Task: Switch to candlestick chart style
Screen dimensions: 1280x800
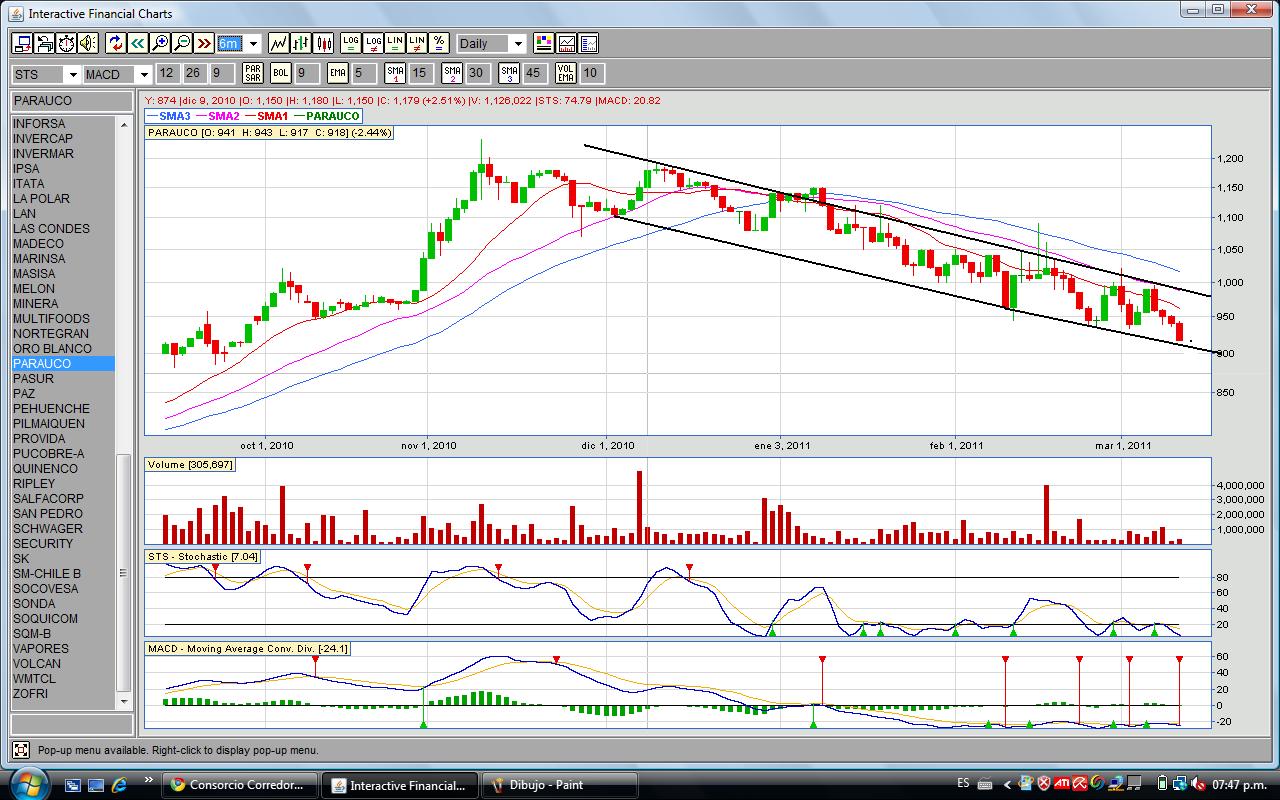Action: tap(323, 43)
